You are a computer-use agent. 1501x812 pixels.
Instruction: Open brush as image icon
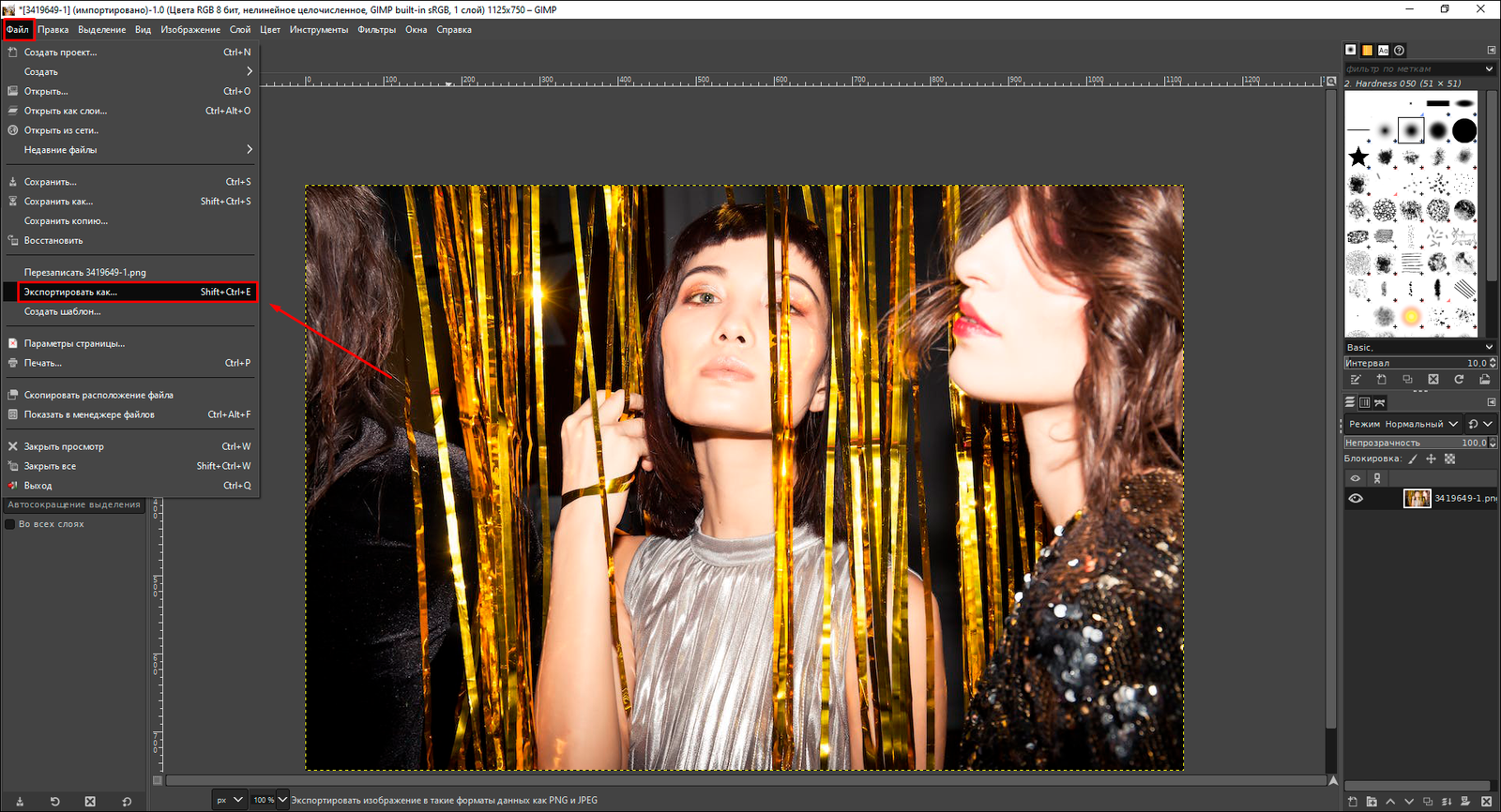point(1484,379)
